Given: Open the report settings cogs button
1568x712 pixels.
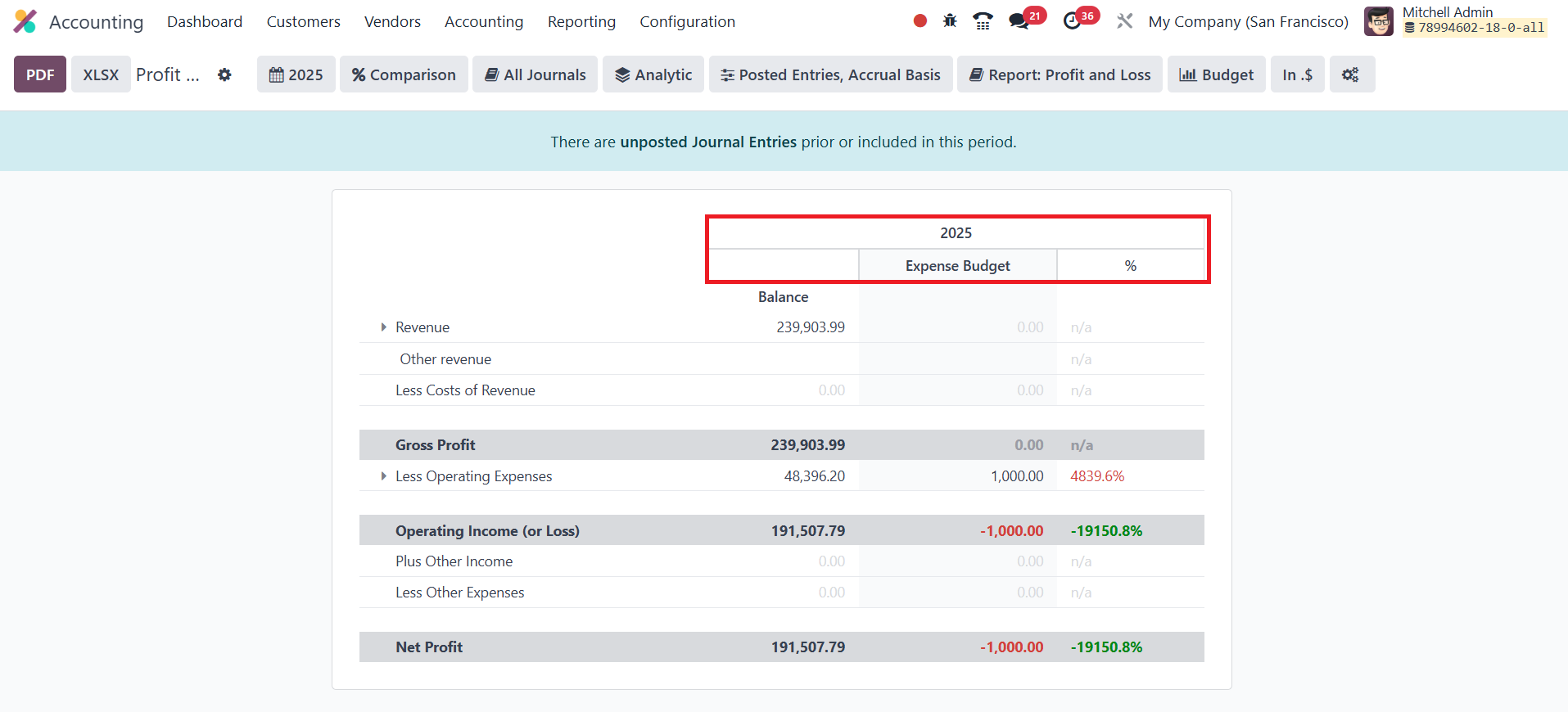Looking at the screenshot, I should 1351,74.
